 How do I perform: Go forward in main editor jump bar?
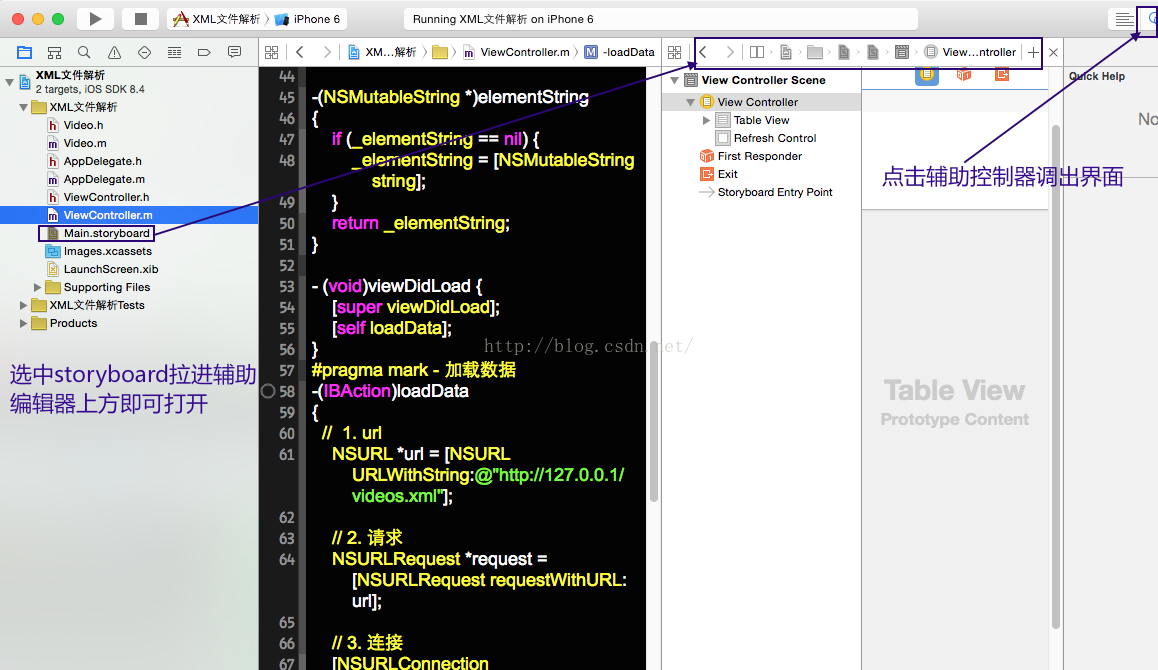326,52
